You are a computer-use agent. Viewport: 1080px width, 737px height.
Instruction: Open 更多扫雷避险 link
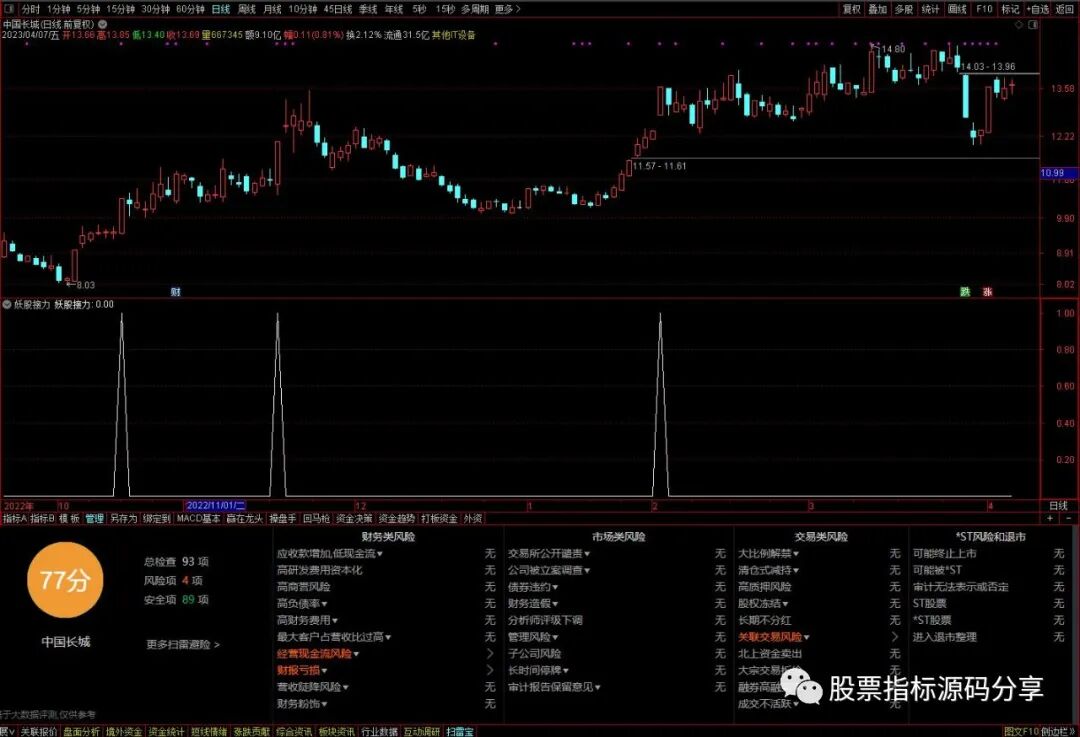coord(183,644)
